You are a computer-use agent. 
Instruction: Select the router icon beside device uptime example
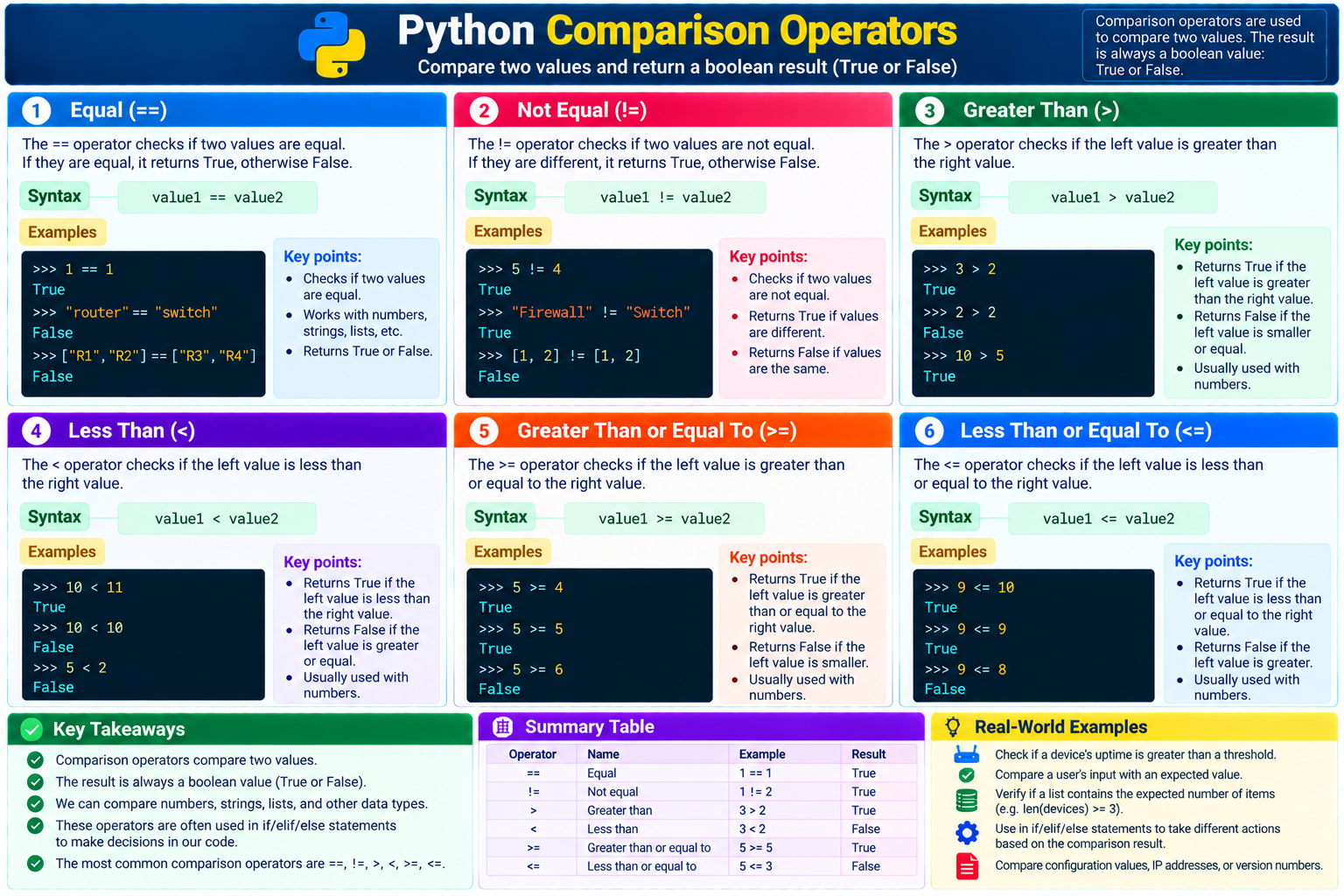[967, 753]
